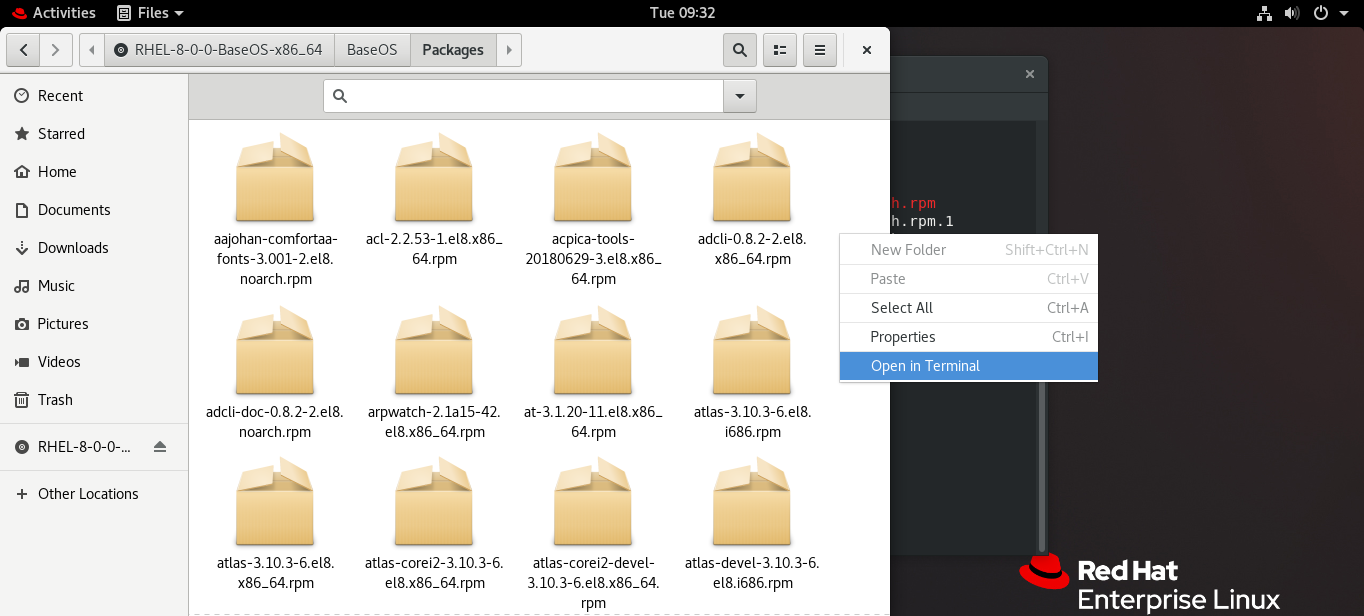Eject the RHEL-8-0-0 disc in sidebar

click(160, 447)
